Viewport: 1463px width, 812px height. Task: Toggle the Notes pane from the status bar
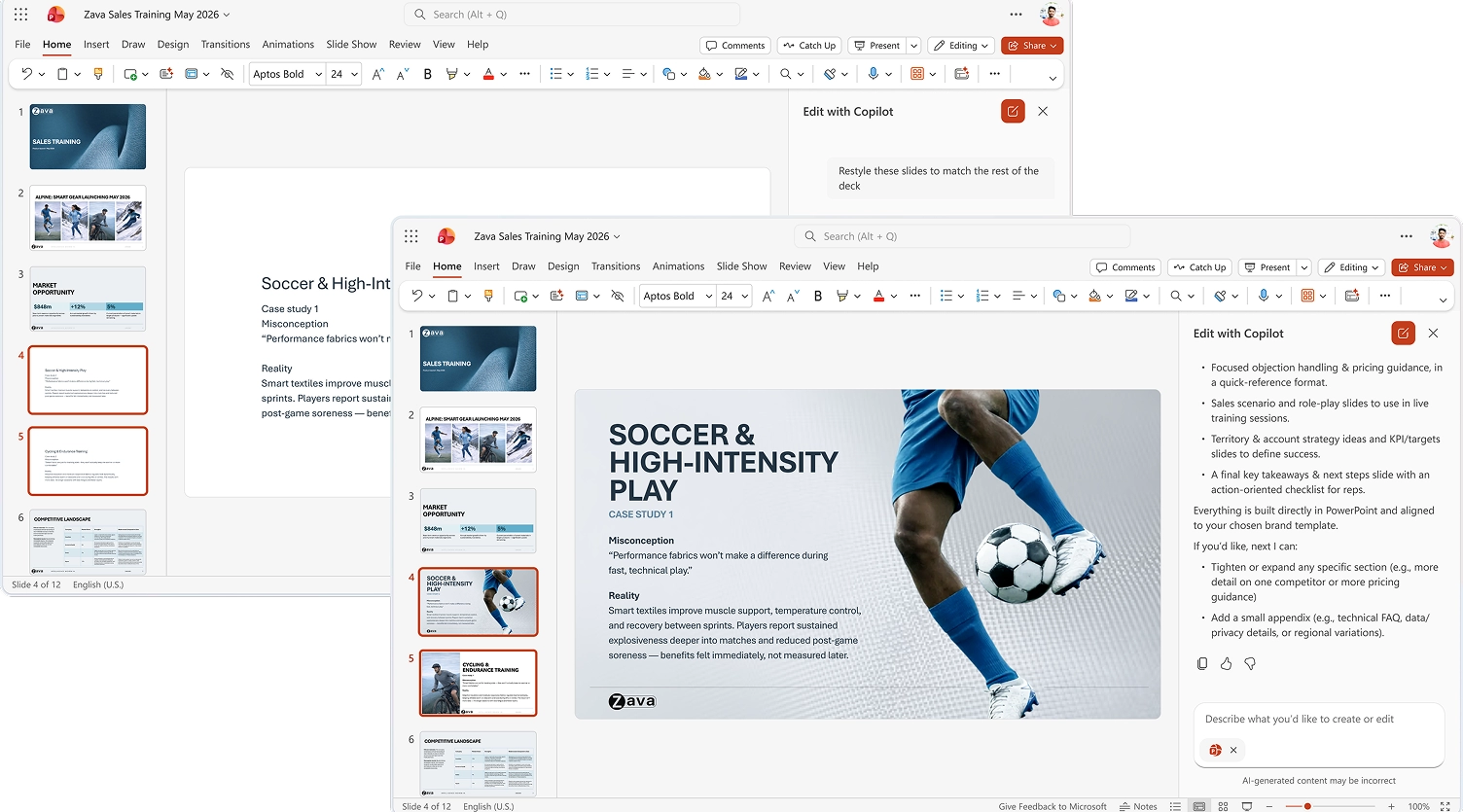click(x=1139, y=806)
